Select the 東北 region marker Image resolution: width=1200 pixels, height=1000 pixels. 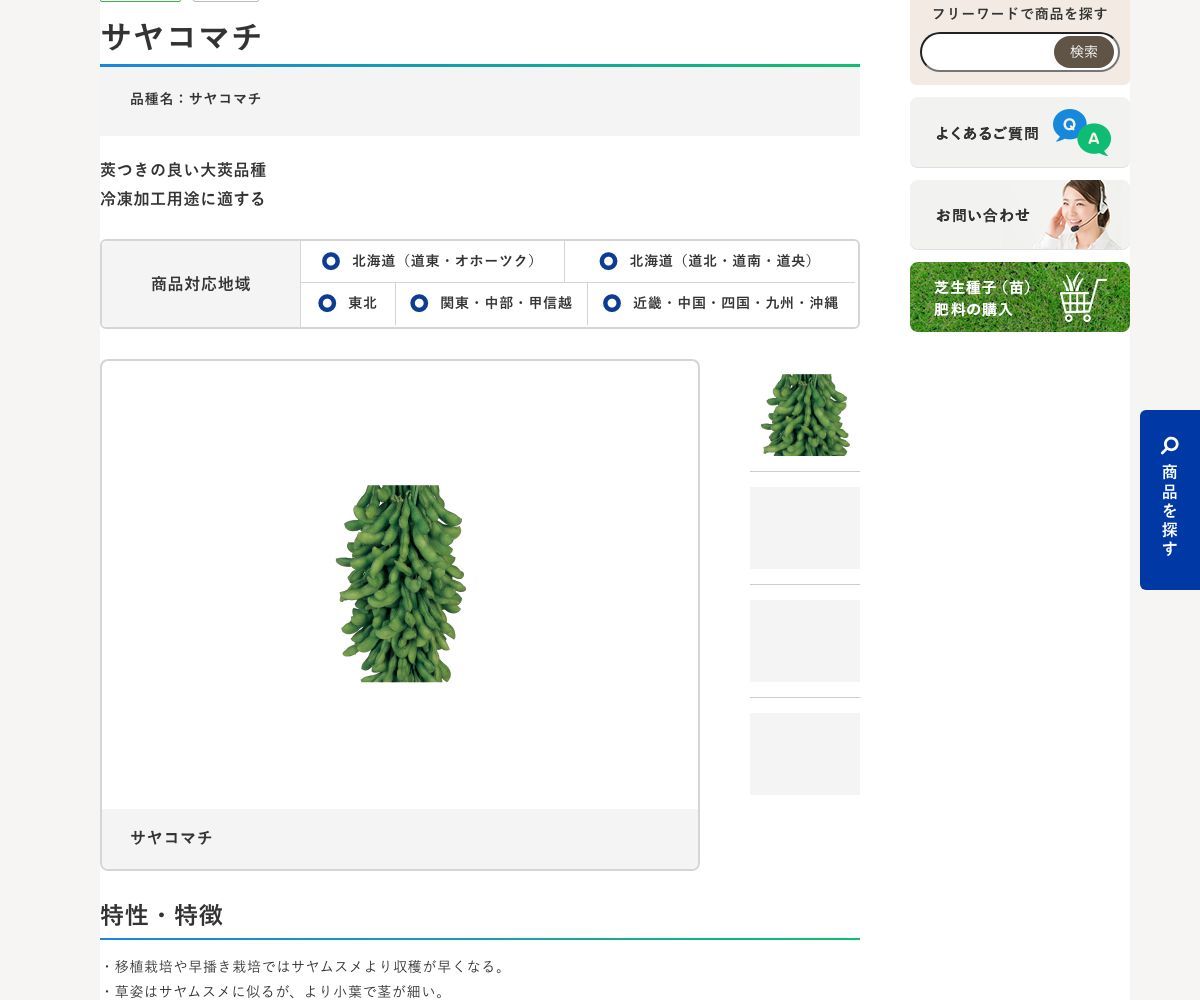click(327, 303)
